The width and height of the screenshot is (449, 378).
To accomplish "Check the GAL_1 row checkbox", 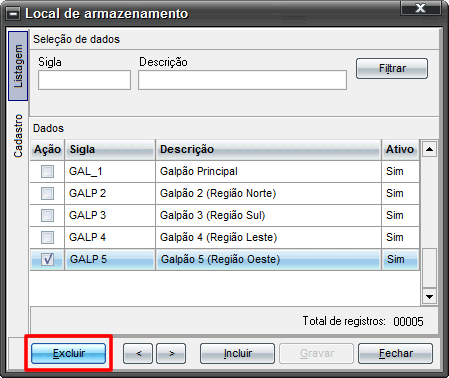I will pyautogui.click(x=47, y=172).
